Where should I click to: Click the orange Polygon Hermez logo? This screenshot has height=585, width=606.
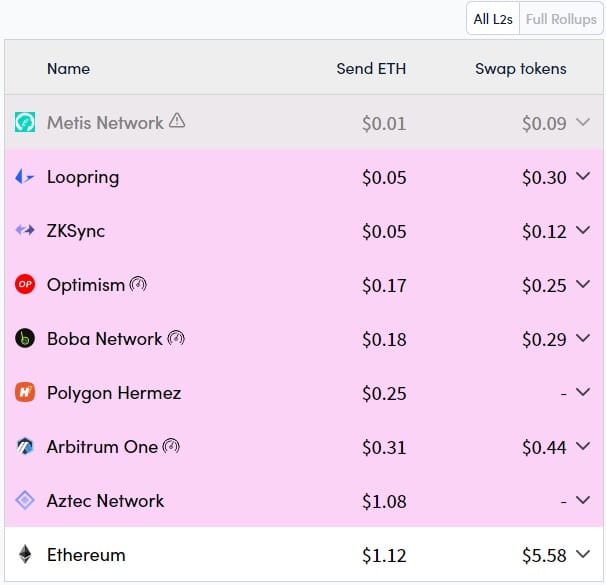pos(25,392)
